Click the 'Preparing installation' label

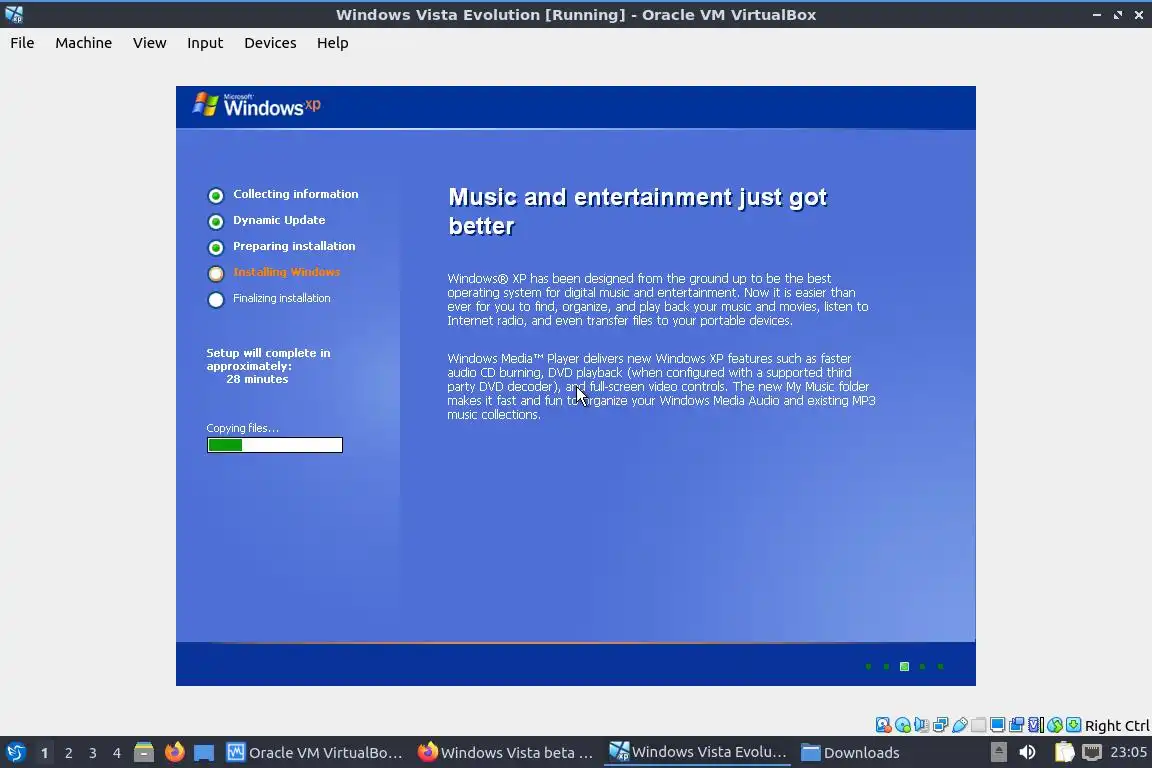(294, 245)
